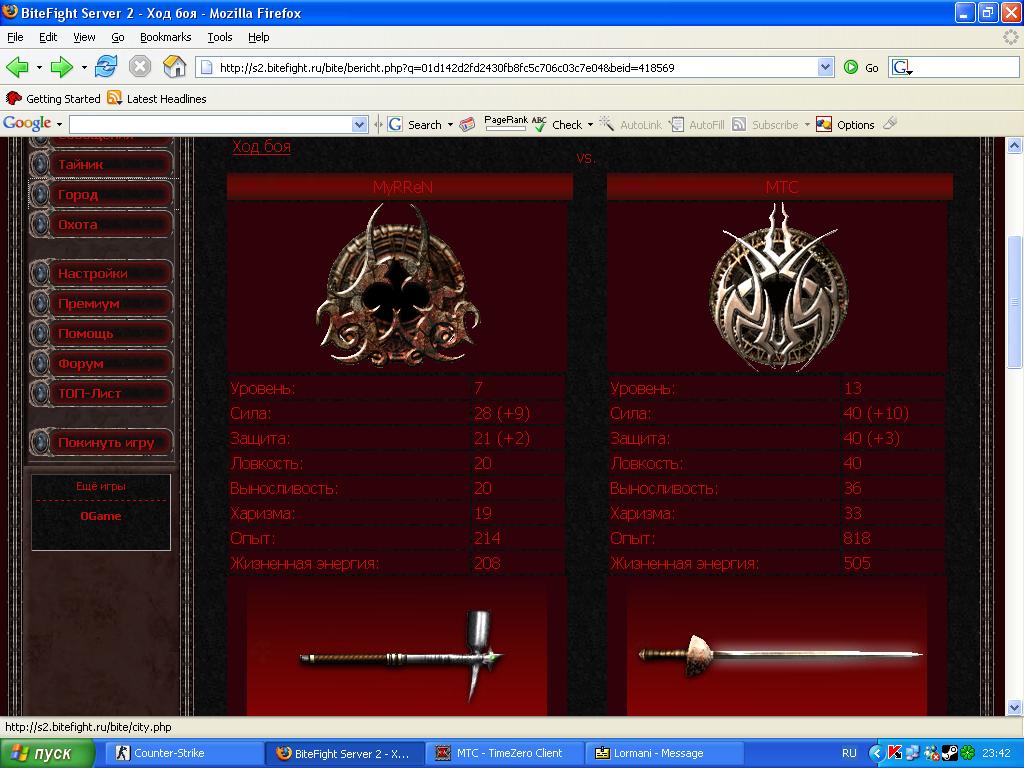Viewport: 1024px width, 768px height.
Task: Click the Firefox activity throbber icon
Action: pyautogui.click(x=1011, y=37)
